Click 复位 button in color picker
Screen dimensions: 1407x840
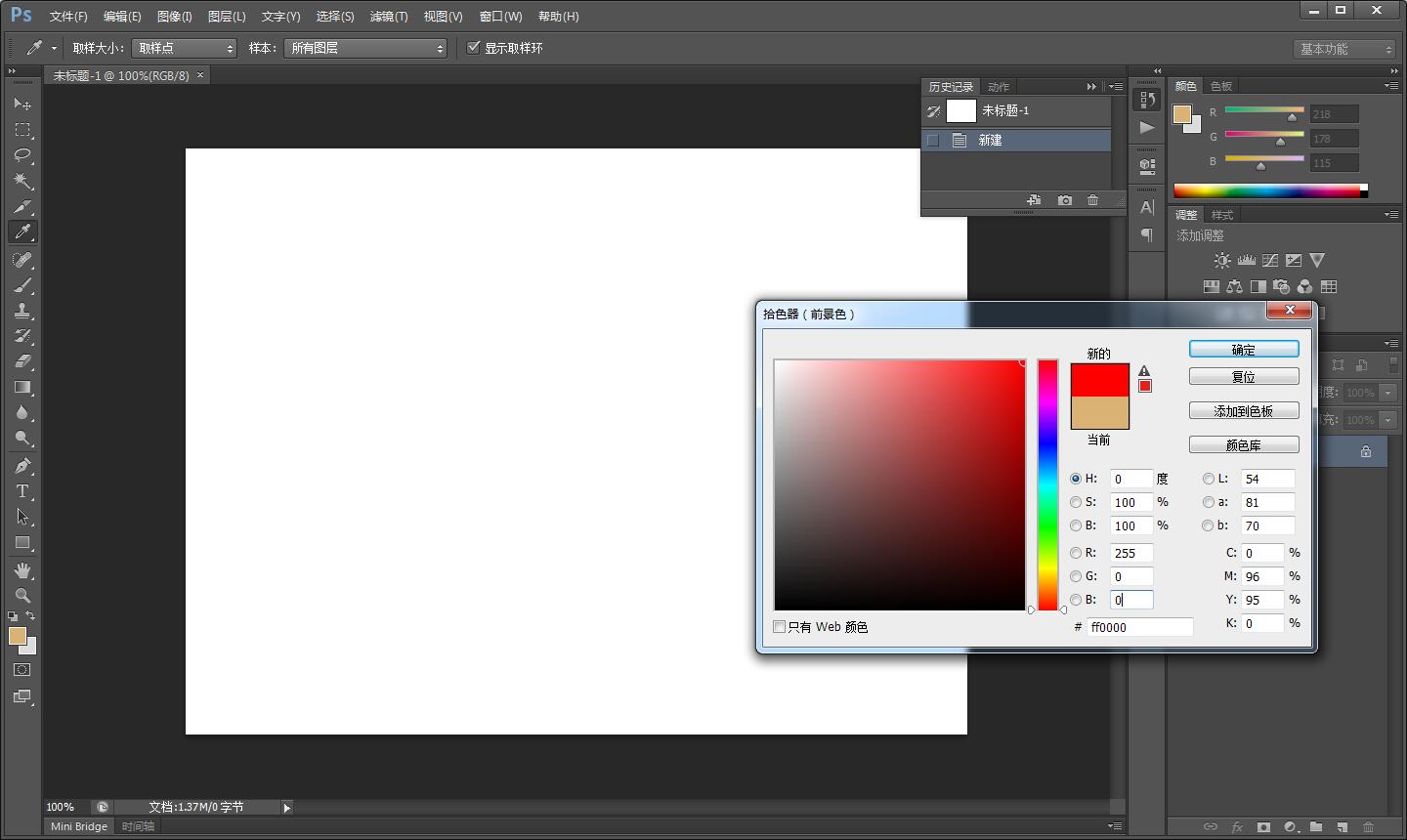tap(1244, 377)
